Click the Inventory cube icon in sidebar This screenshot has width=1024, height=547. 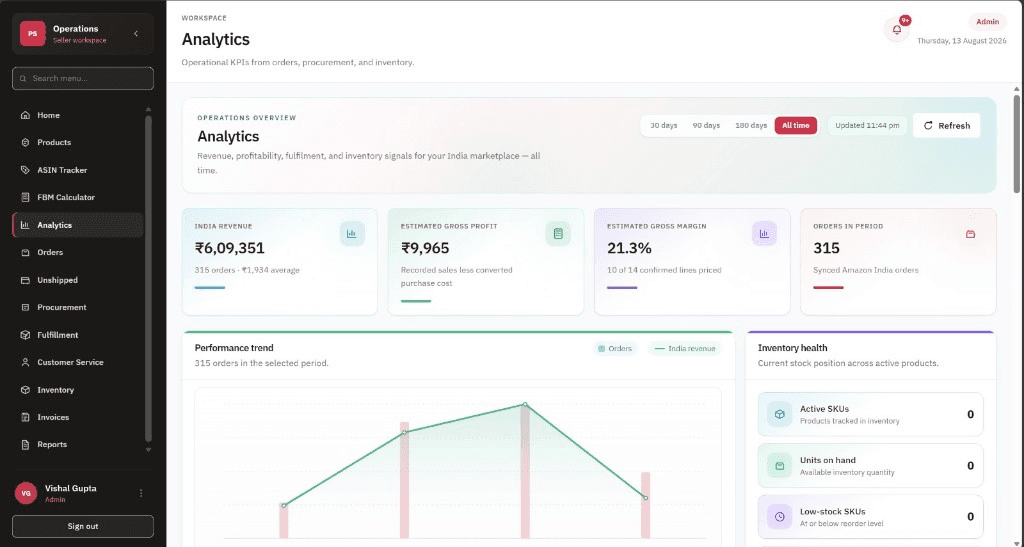click(x=25, y=390)
